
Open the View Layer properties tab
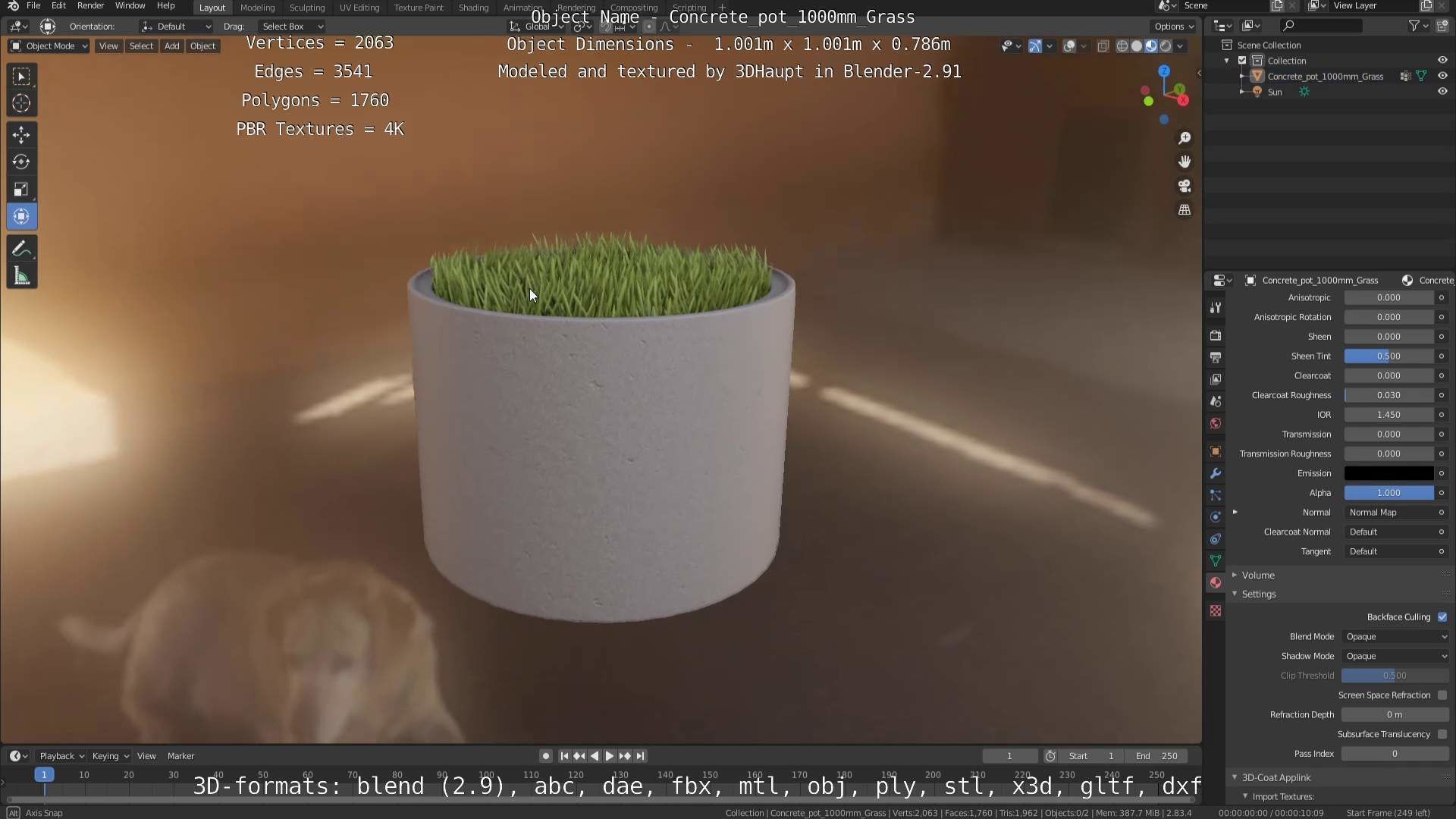coord(1216,379)
